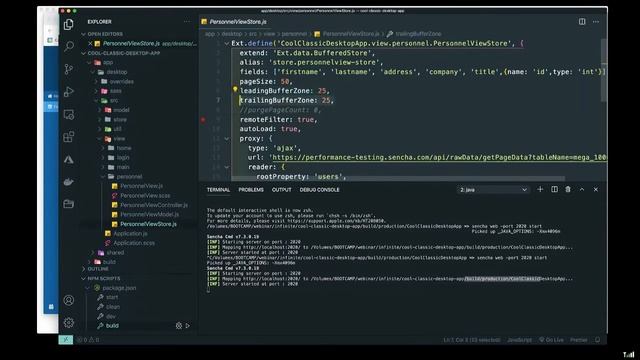Open remote window from green status bar icon
Screen dimensions: 640x360
tap(66, 340)
